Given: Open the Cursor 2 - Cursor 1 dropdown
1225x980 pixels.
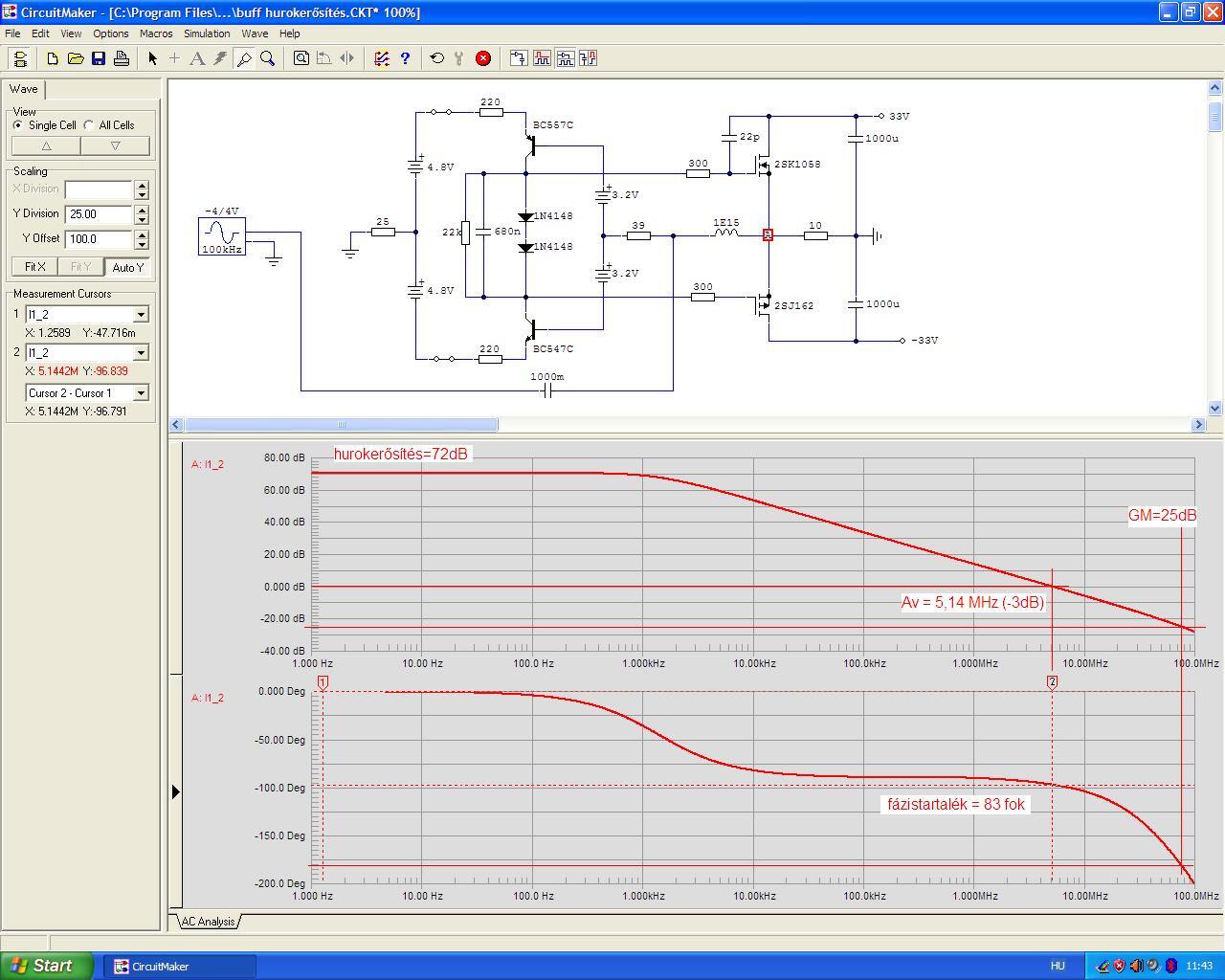Looking at the screenshot, I should (141, 393).
